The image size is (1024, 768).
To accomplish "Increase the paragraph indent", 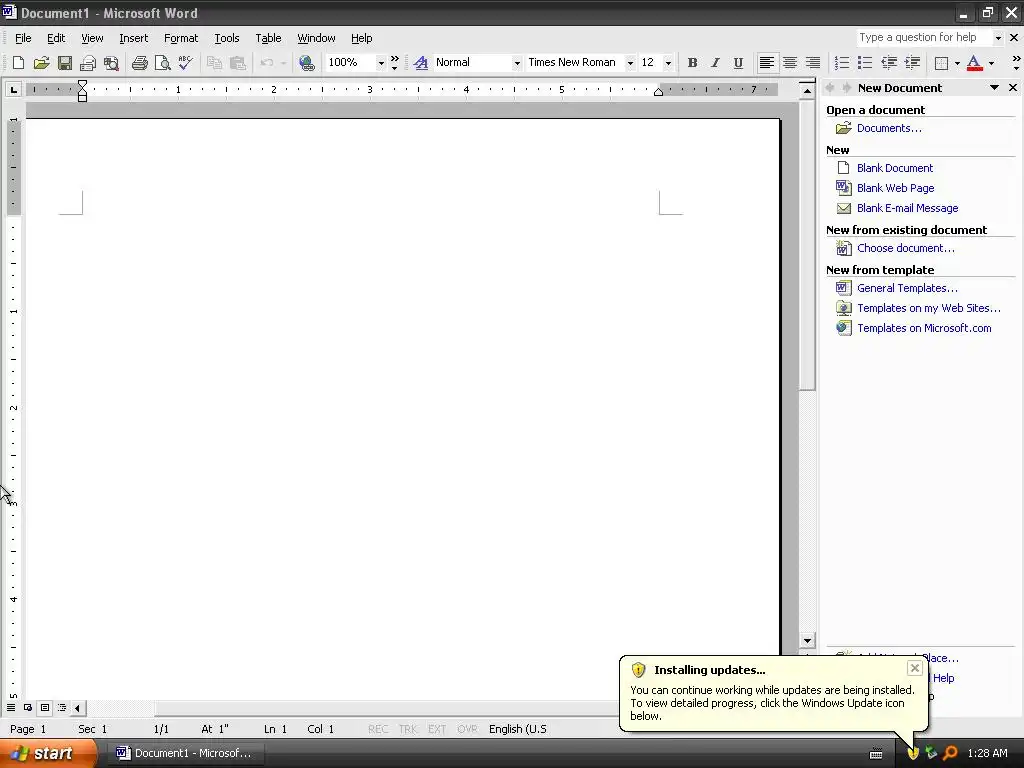I will pyautogui.click(x=912, y=63).
